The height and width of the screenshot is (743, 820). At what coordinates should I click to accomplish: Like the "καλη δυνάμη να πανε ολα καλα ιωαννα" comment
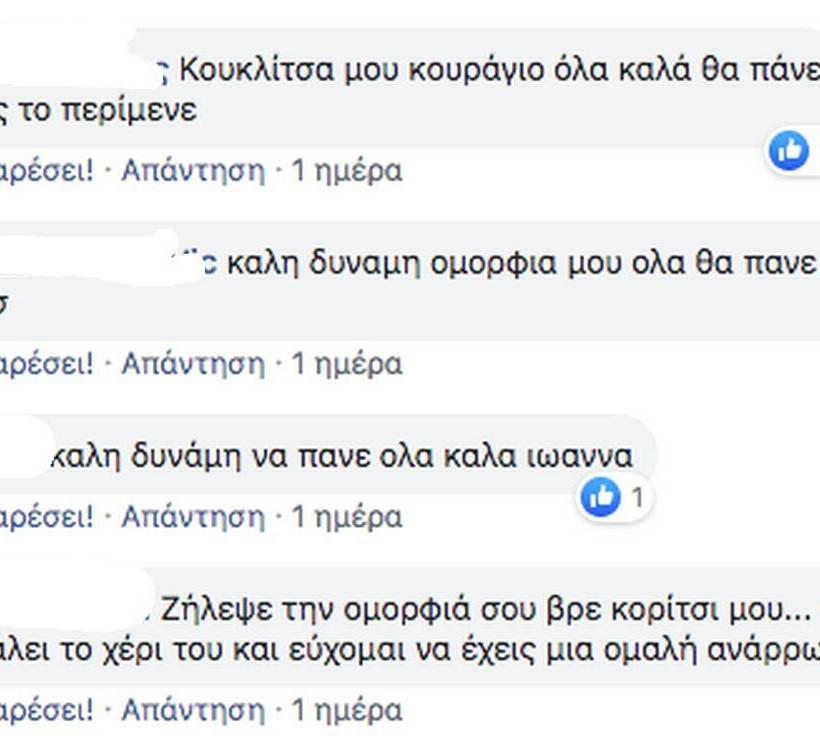pyautogui.click(x=46, y=517)
